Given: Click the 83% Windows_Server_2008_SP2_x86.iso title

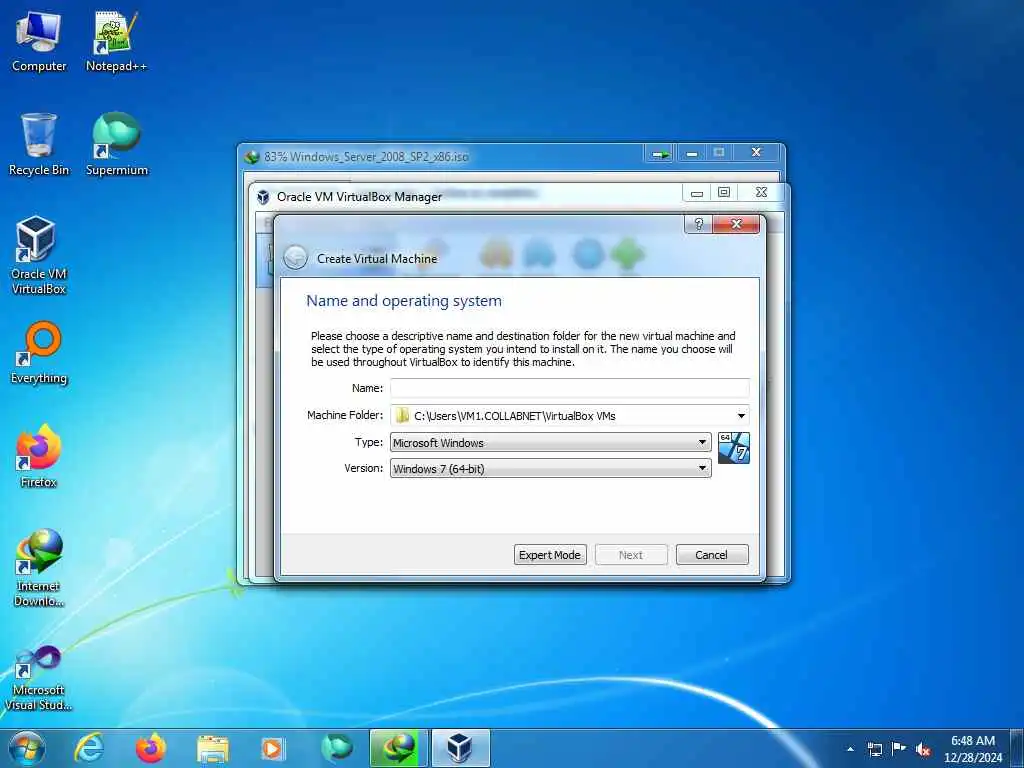Looking at the screenshot, I should 366,157.
